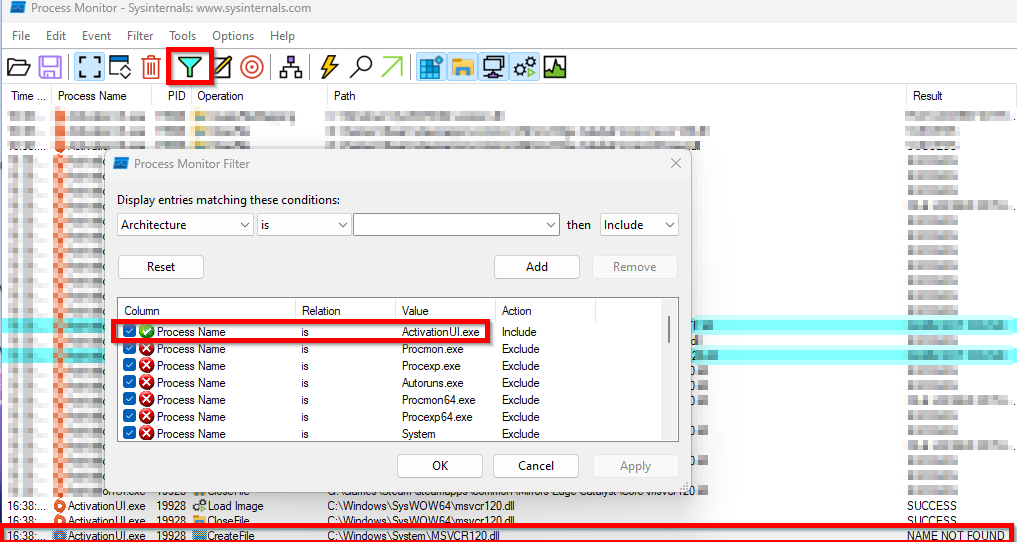Open the Tools menu

[183, 36]
